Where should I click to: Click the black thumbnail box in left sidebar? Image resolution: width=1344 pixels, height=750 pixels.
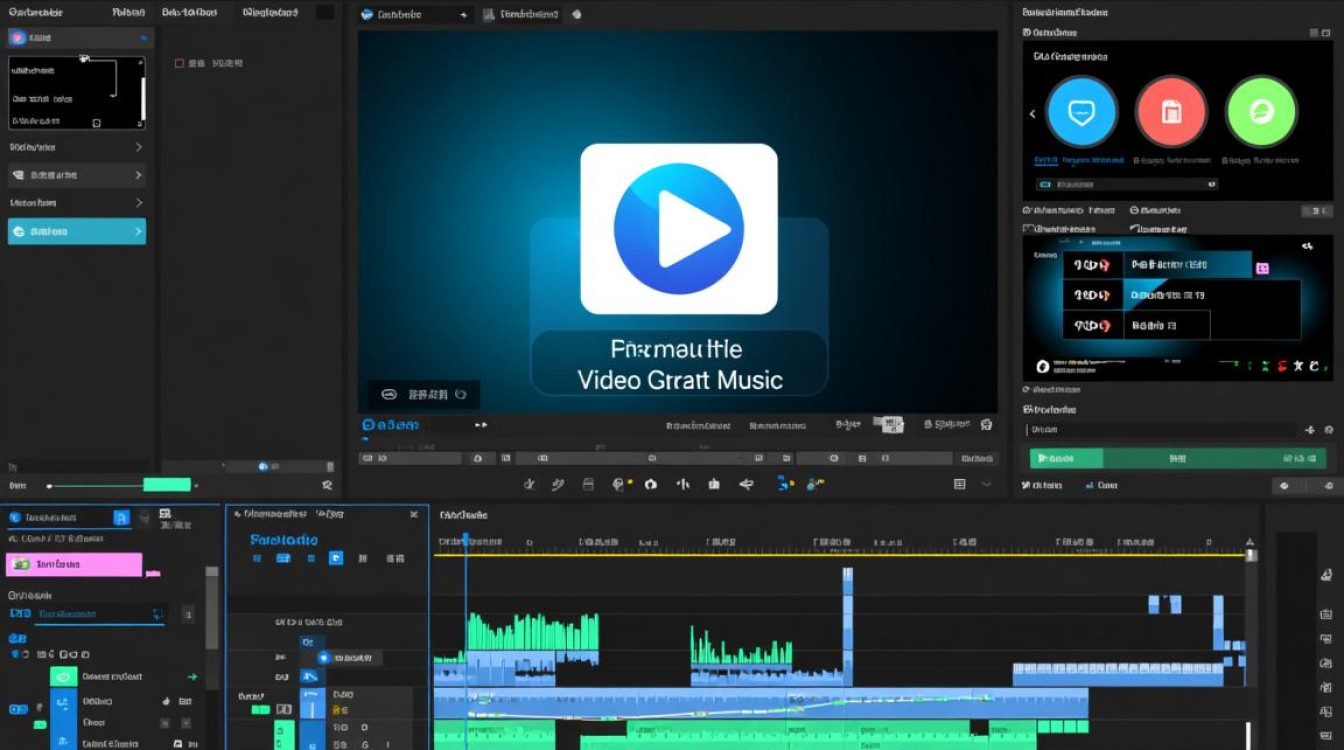click(x=77, y=92)
